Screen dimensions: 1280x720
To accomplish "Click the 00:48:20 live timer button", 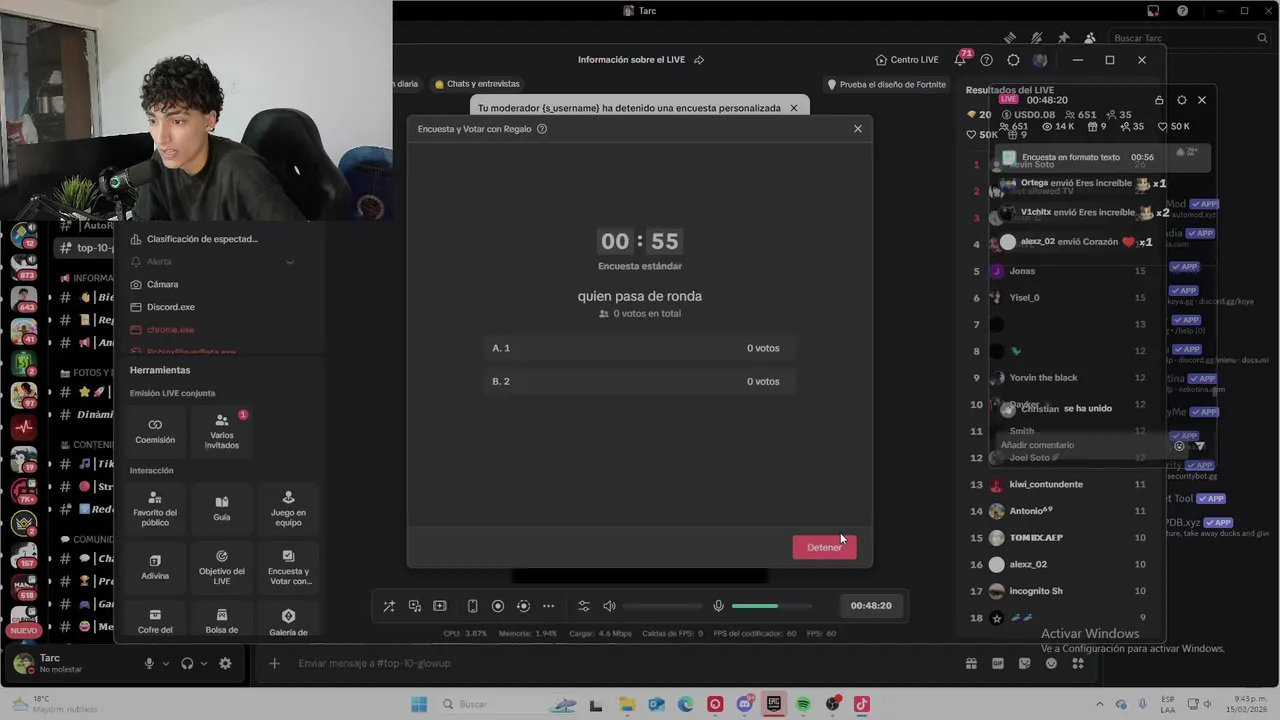I will pyautogui.click(x=870, y=605).
